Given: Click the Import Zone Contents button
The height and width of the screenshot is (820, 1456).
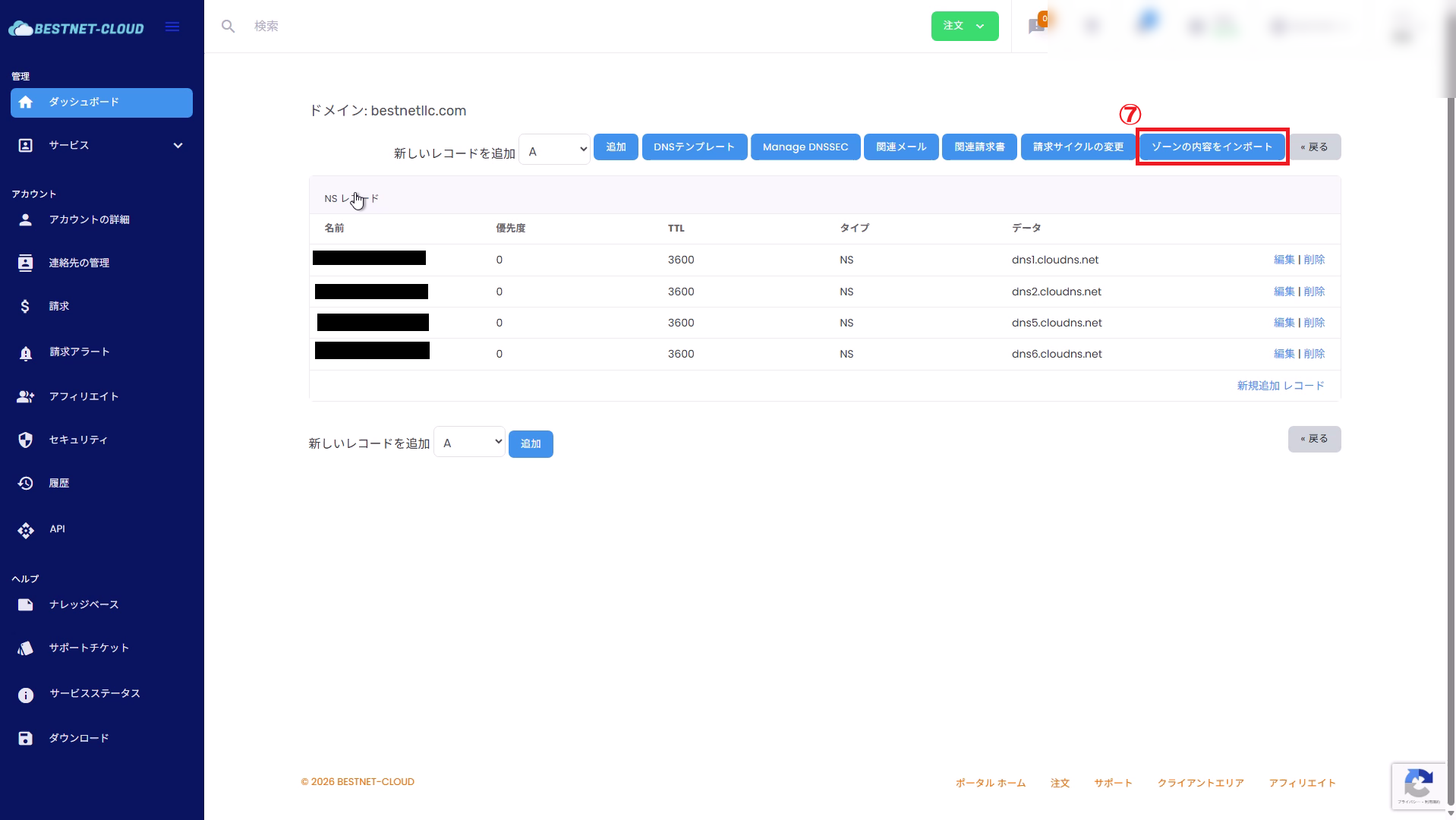Looking at the screenshot, I should click(x=1212, y=147).
